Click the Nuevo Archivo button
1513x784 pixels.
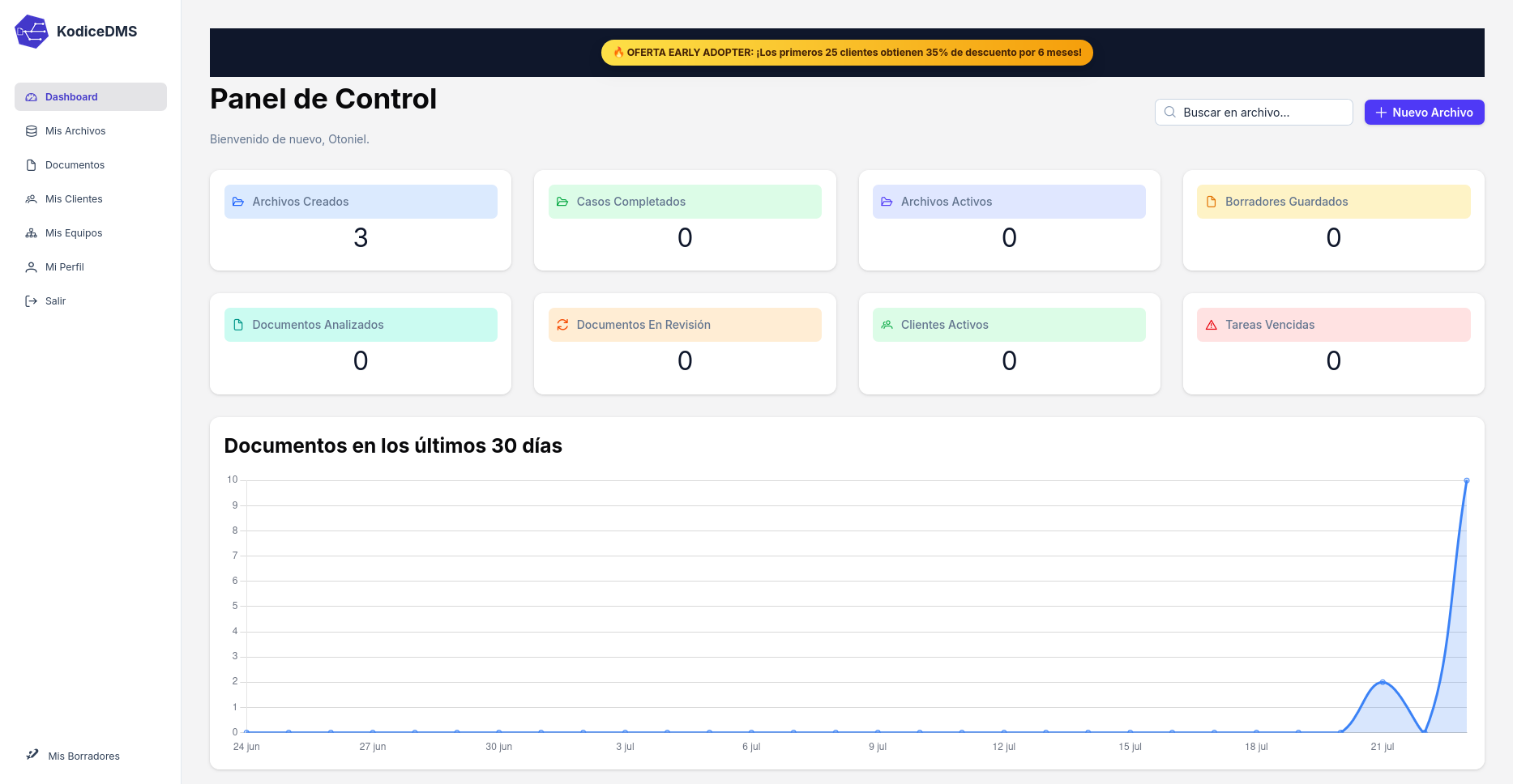(x=1424, y=113)
